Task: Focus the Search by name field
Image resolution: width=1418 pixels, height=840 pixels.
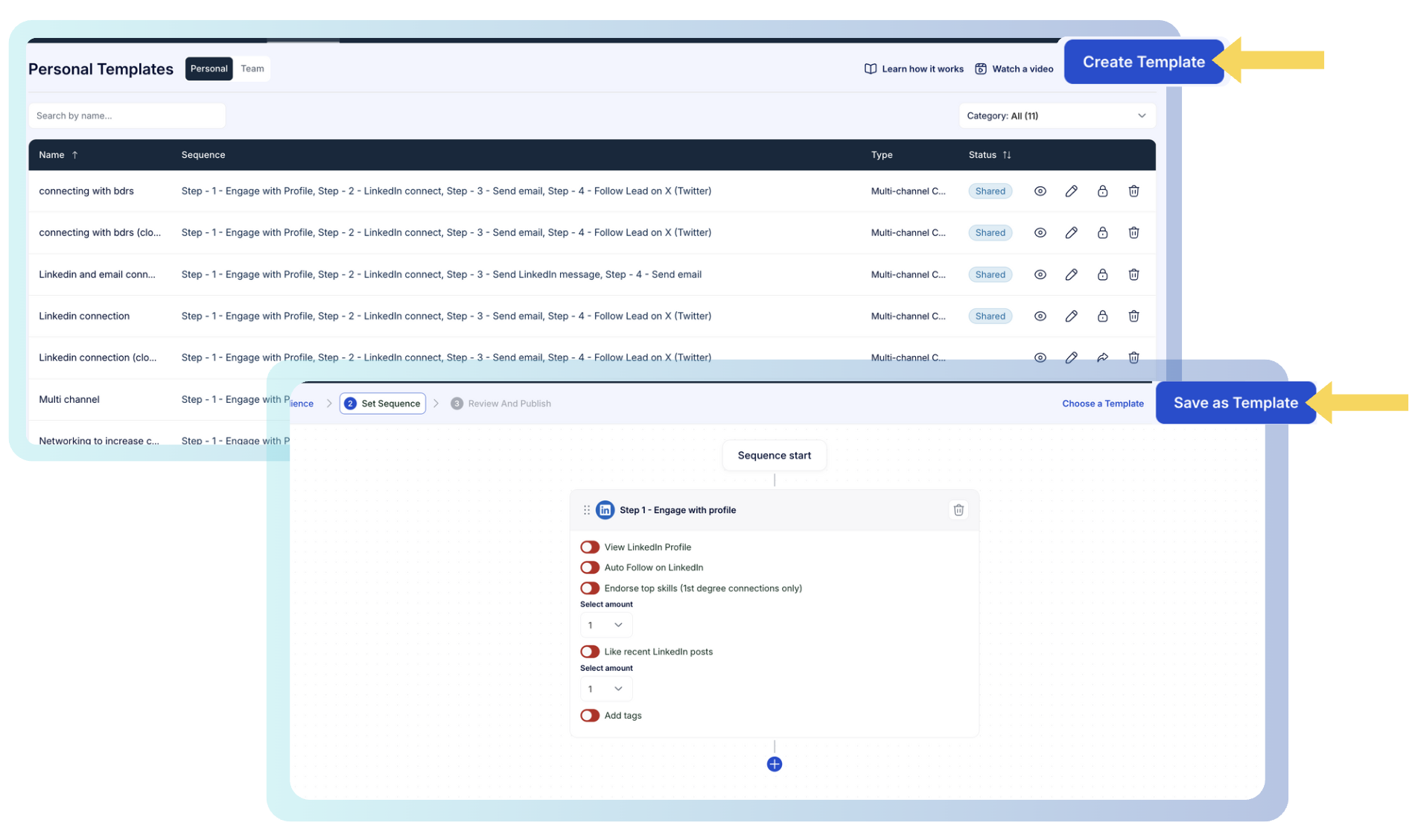Action: 127,115
